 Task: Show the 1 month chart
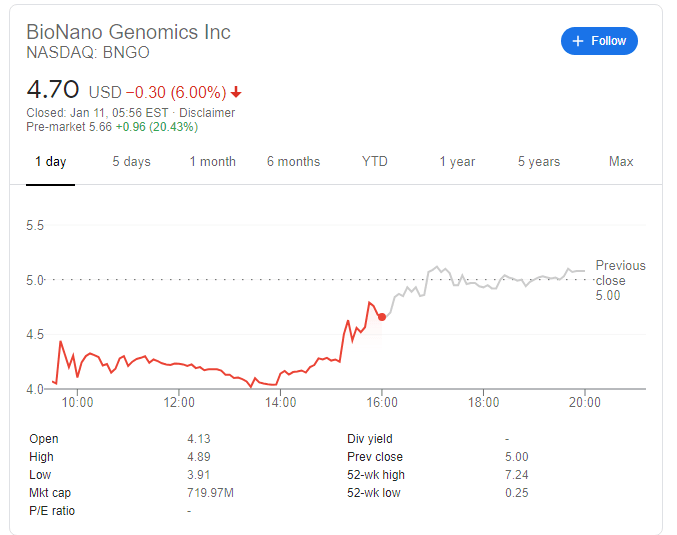(x=213, y=162)
